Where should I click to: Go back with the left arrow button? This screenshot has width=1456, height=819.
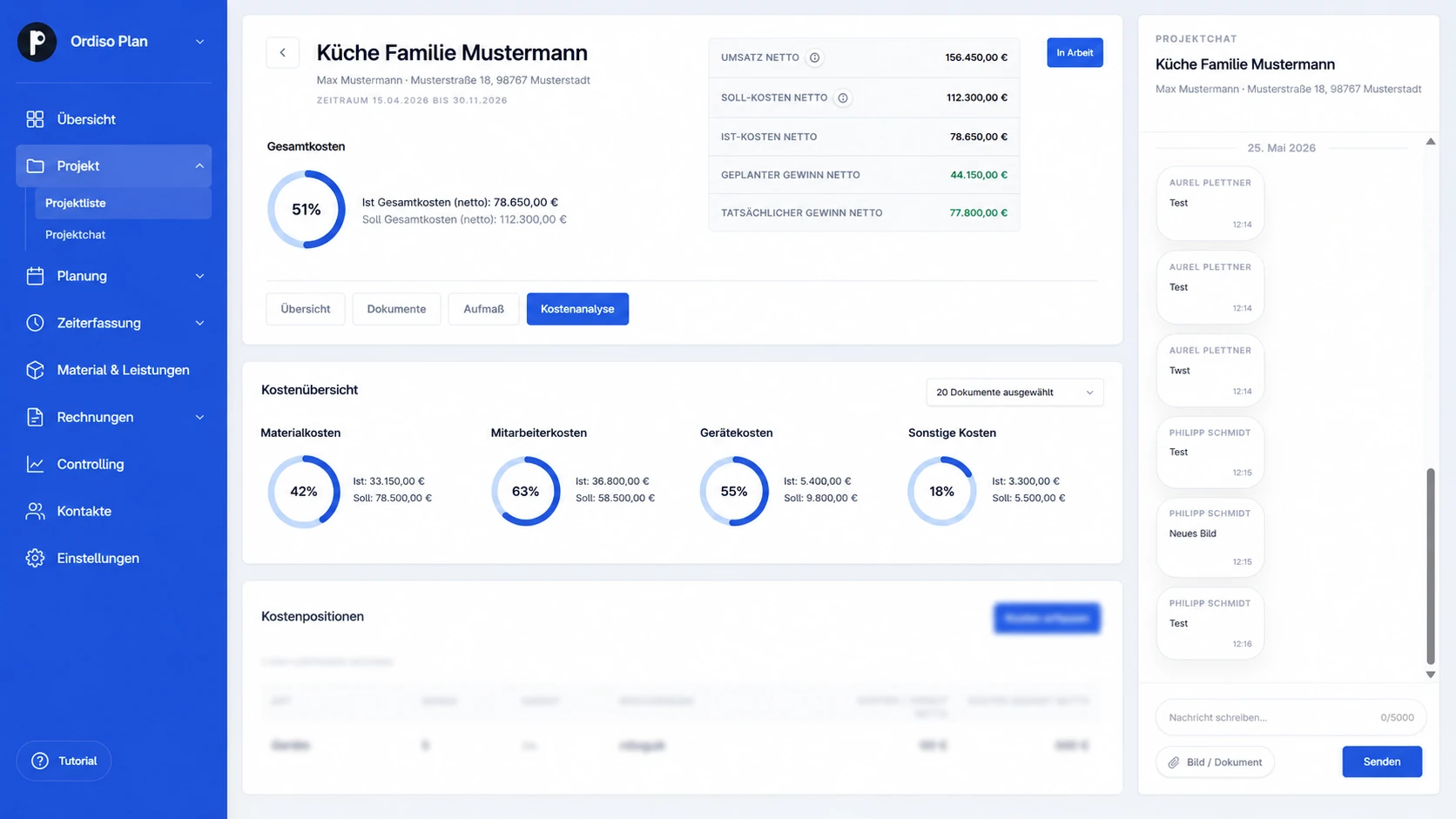tap(282, 53)
